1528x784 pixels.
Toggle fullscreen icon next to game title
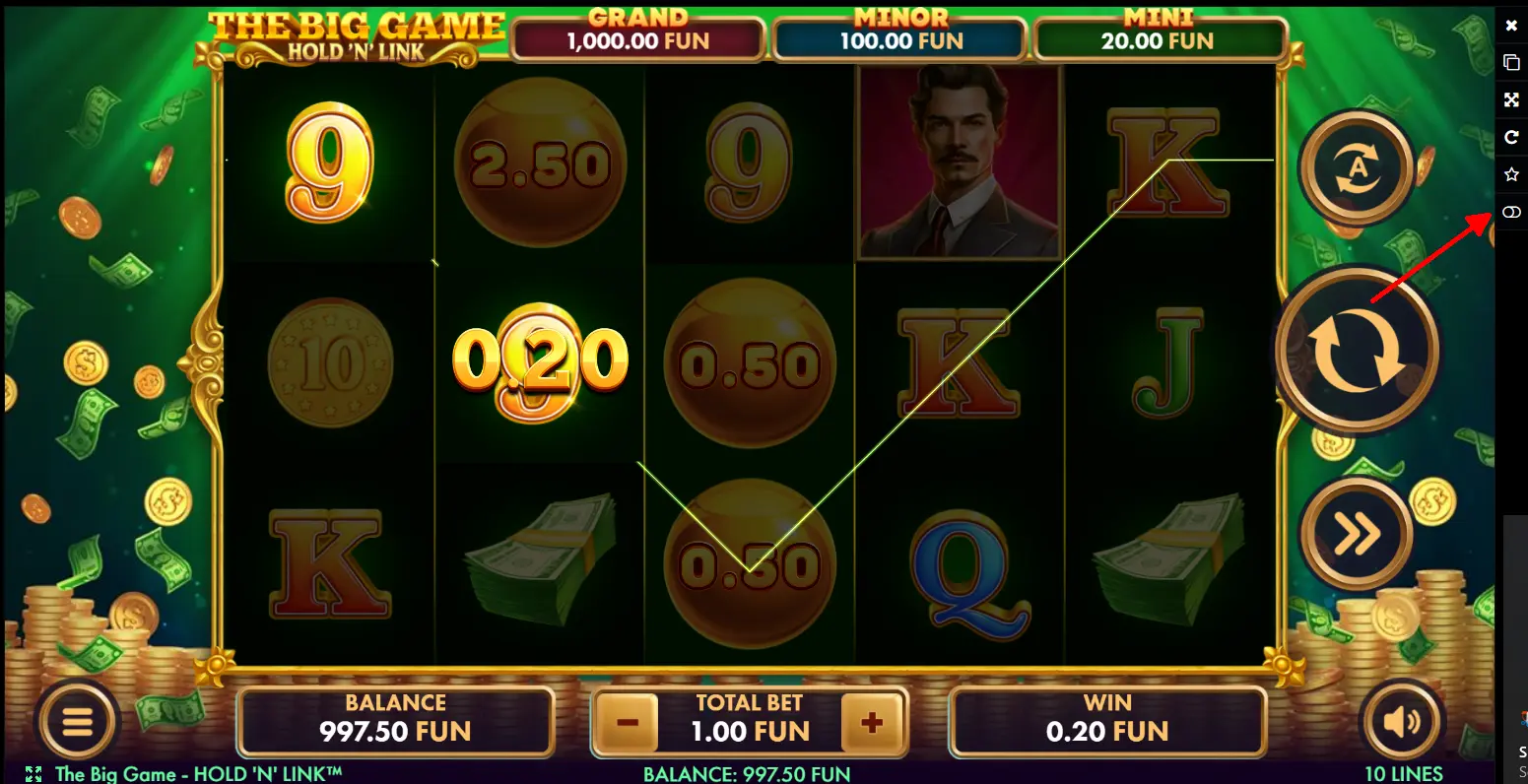(33, 774)
